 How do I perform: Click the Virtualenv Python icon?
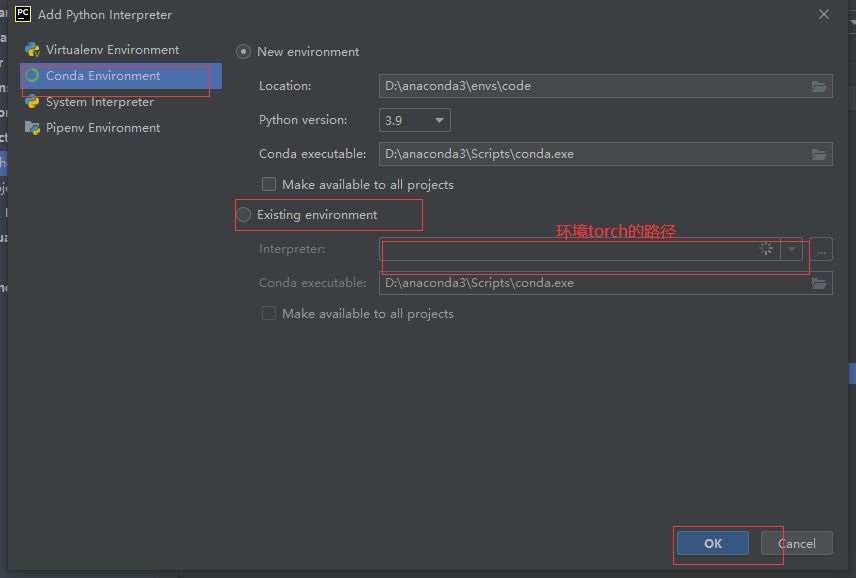[x=32, y=50]
